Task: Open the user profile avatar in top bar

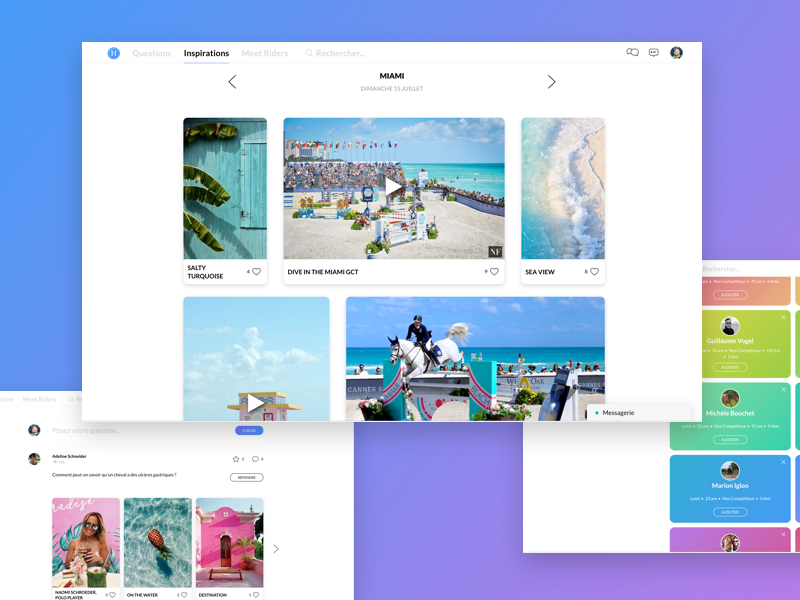Action: 676,53
